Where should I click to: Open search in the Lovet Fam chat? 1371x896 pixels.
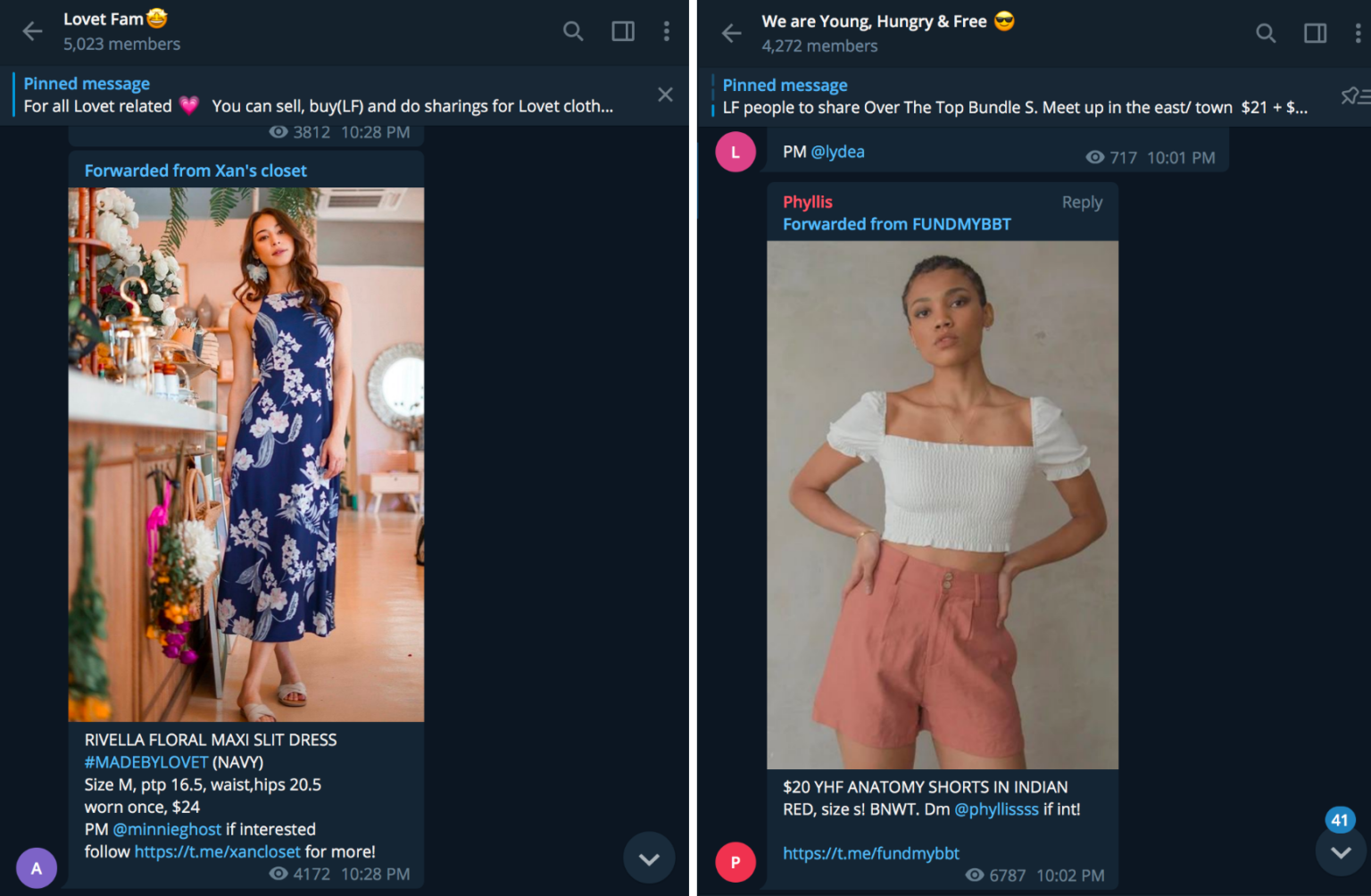click(x=572, y=30)
